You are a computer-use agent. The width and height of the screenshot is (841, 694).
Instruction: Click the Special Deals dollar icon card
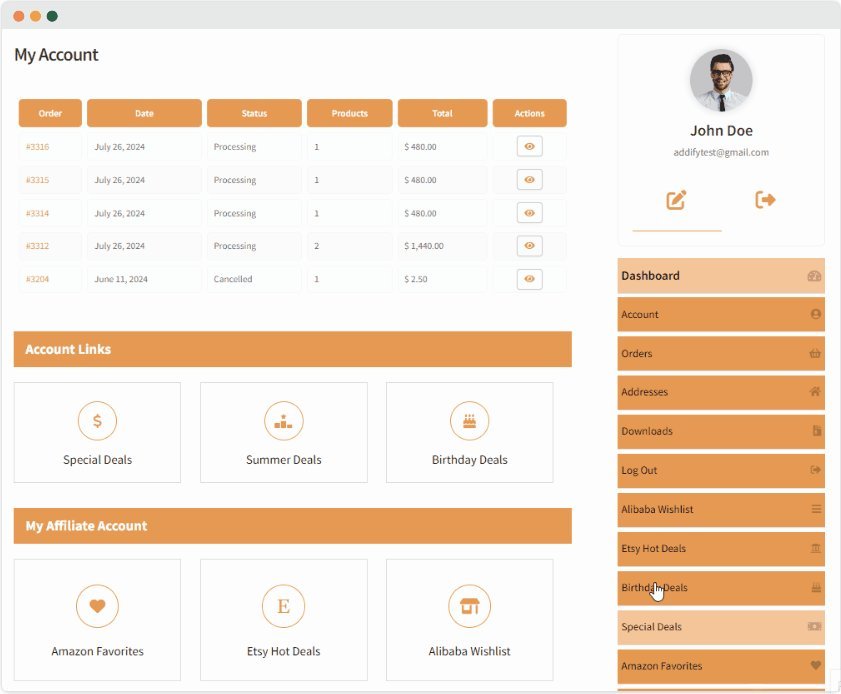point(97,432)
